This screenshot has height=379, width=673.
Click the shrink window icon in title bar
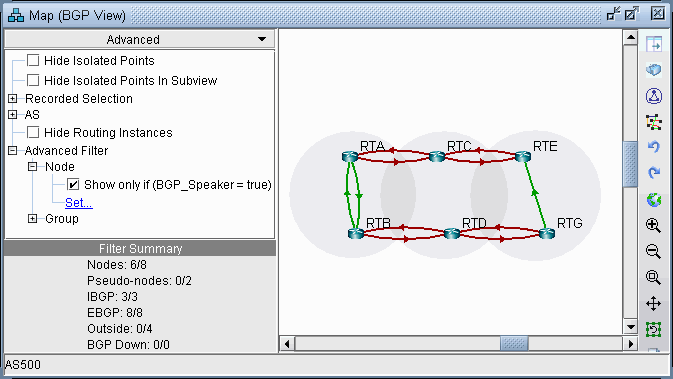(614, 14)
